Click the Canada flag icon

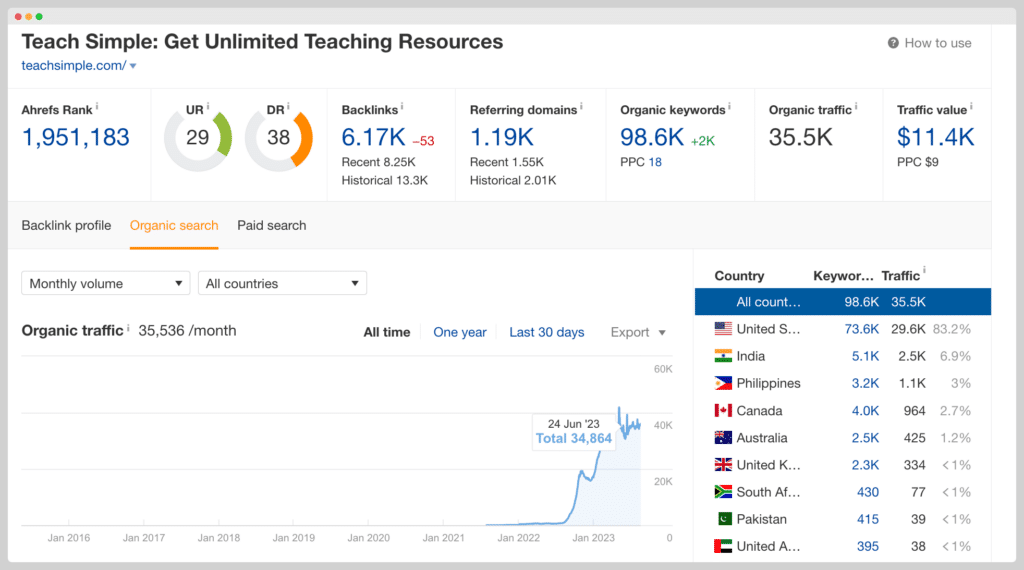pyautogui.click(x=723, y=411)
